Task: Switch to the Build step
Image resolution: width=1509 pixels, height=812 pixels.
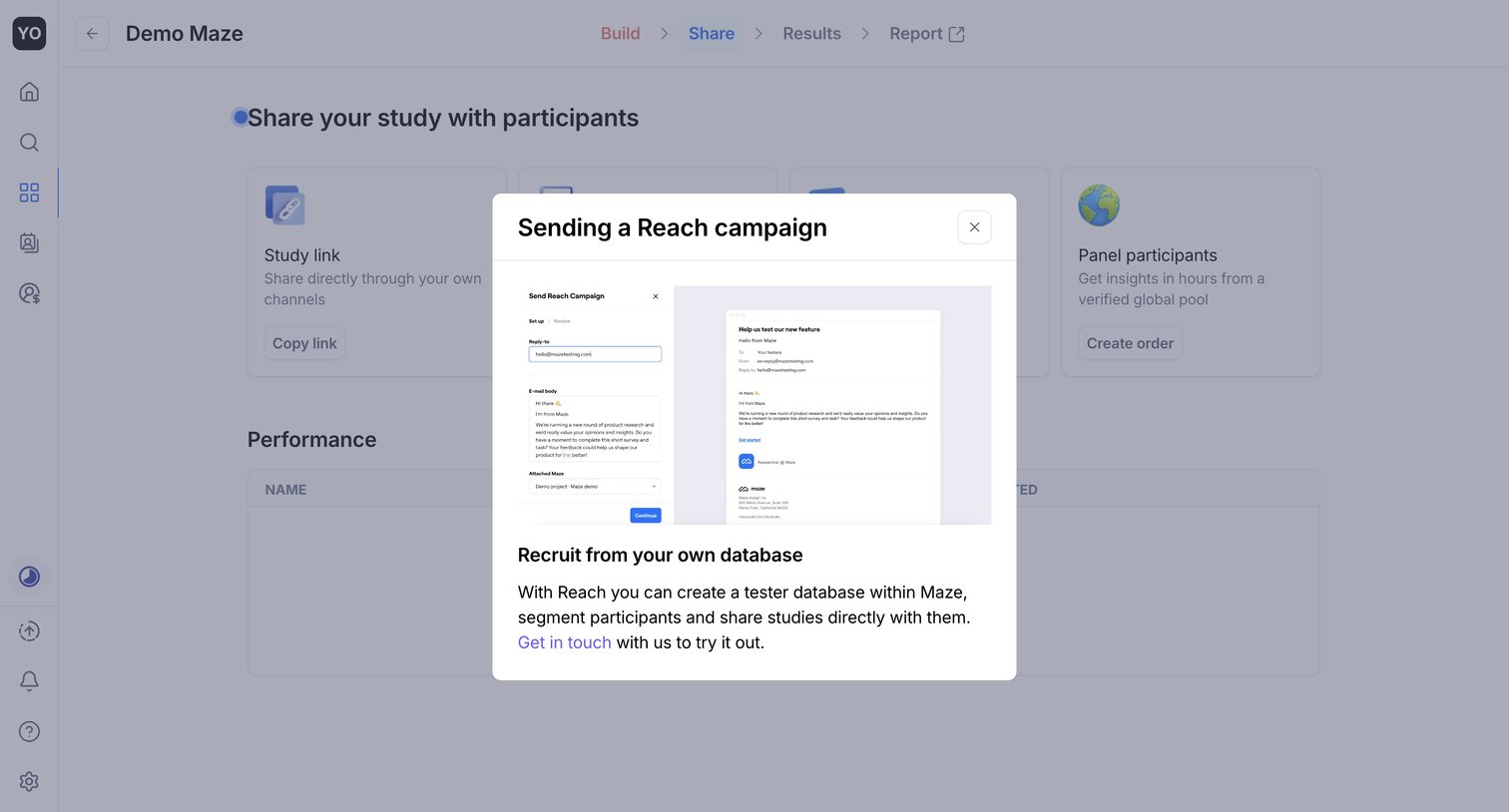Action: click(x=620, y=33)
